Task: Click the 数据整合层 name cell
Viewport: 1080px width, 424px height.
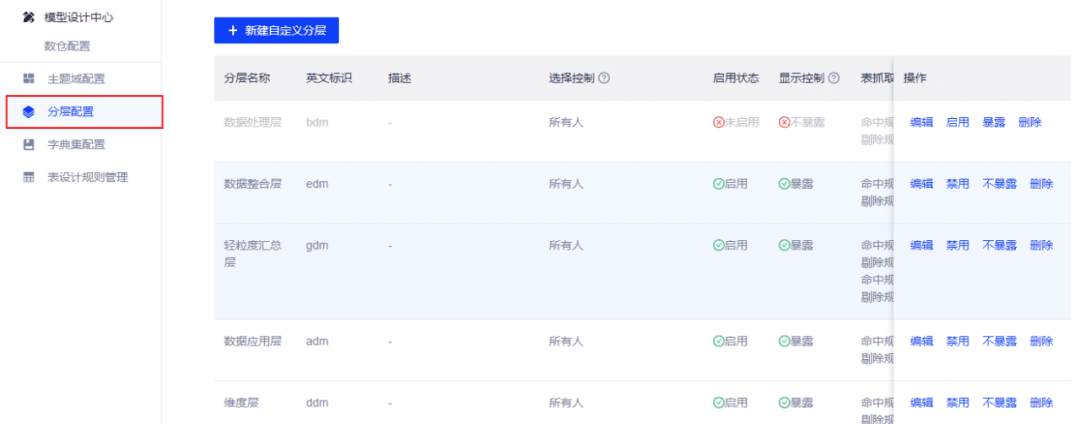Action: point(253,184)
